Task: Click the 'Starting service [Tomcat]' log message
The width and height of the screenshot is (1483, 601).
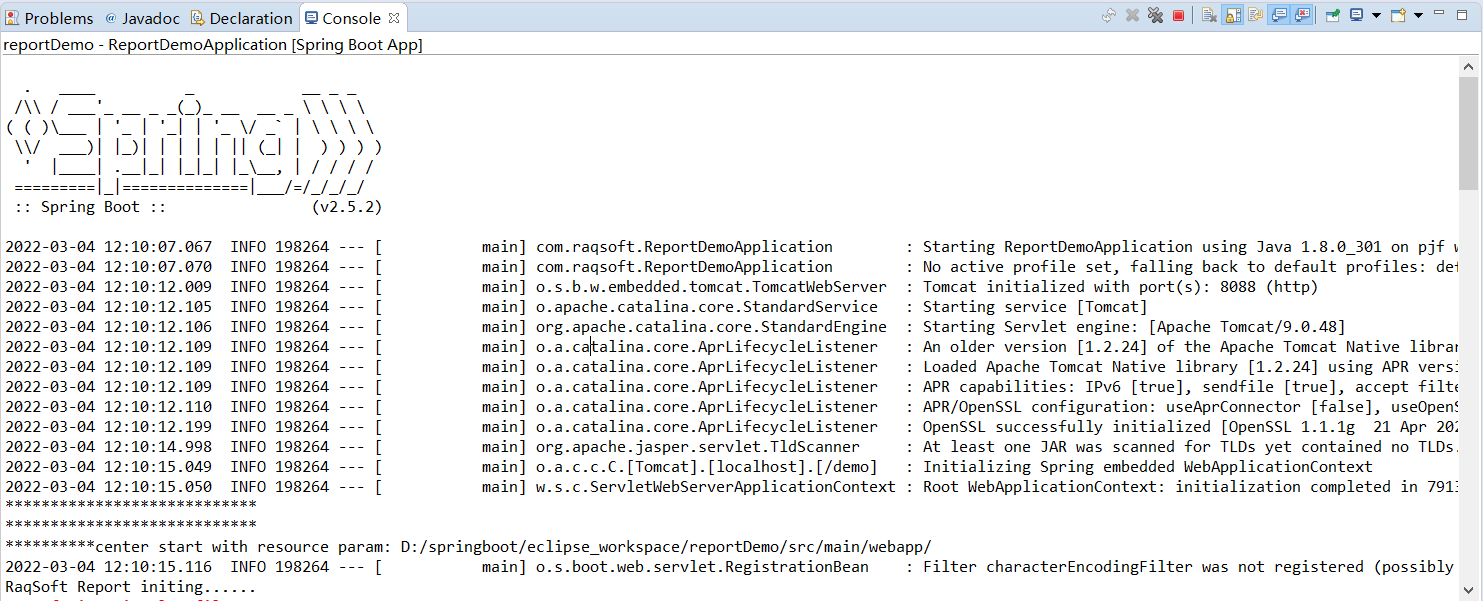Action: point(1035,307)
